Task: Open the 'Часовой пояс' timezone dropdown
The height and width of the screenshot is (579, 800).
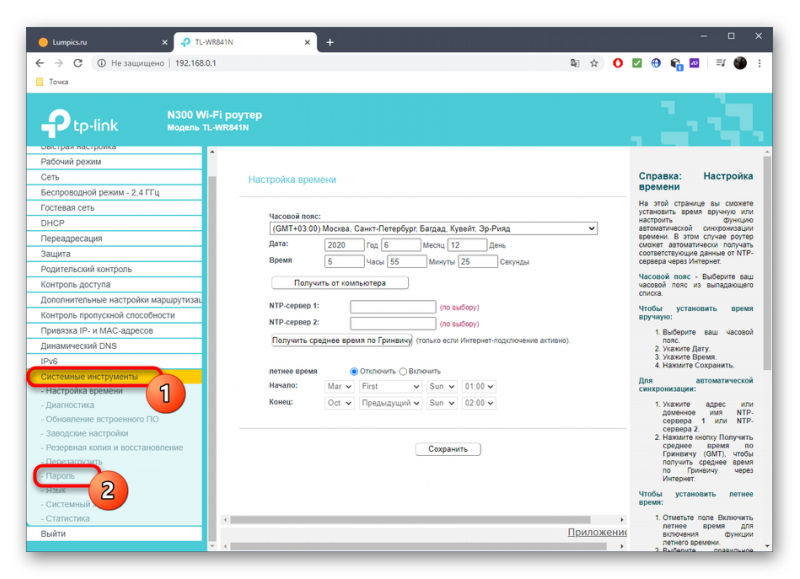Action: coord(433,229)
